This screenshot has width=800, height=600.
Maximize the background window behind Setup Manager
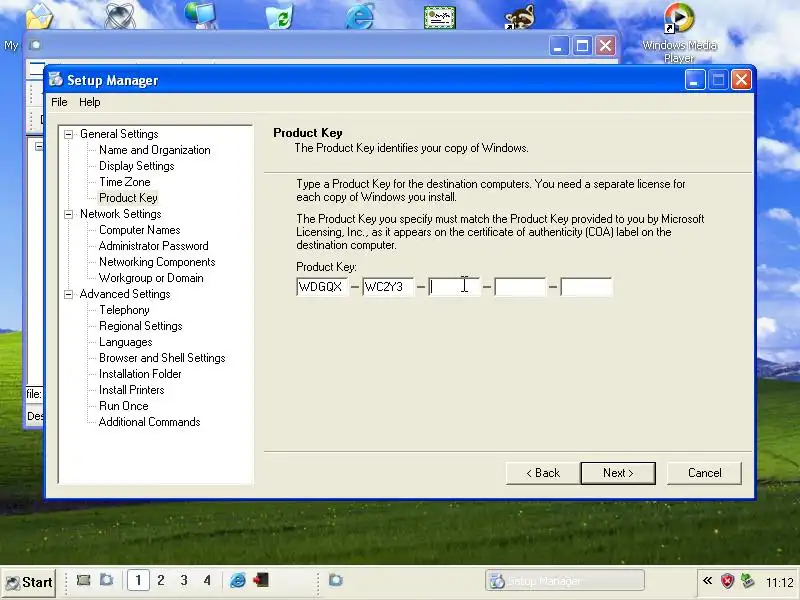coord(582,46)
